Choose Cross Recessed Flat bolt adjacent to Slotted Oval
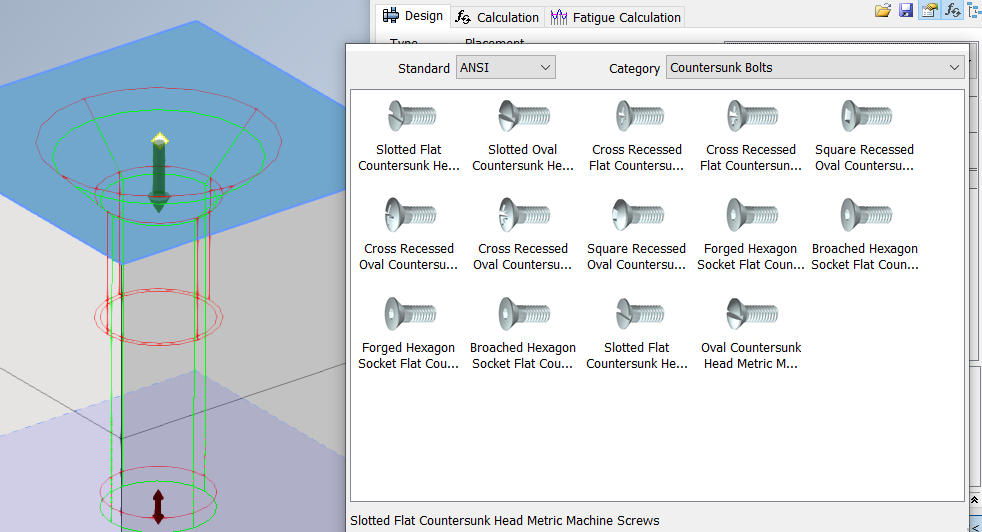This screenshot has width=982, height=532. [637, 135]
